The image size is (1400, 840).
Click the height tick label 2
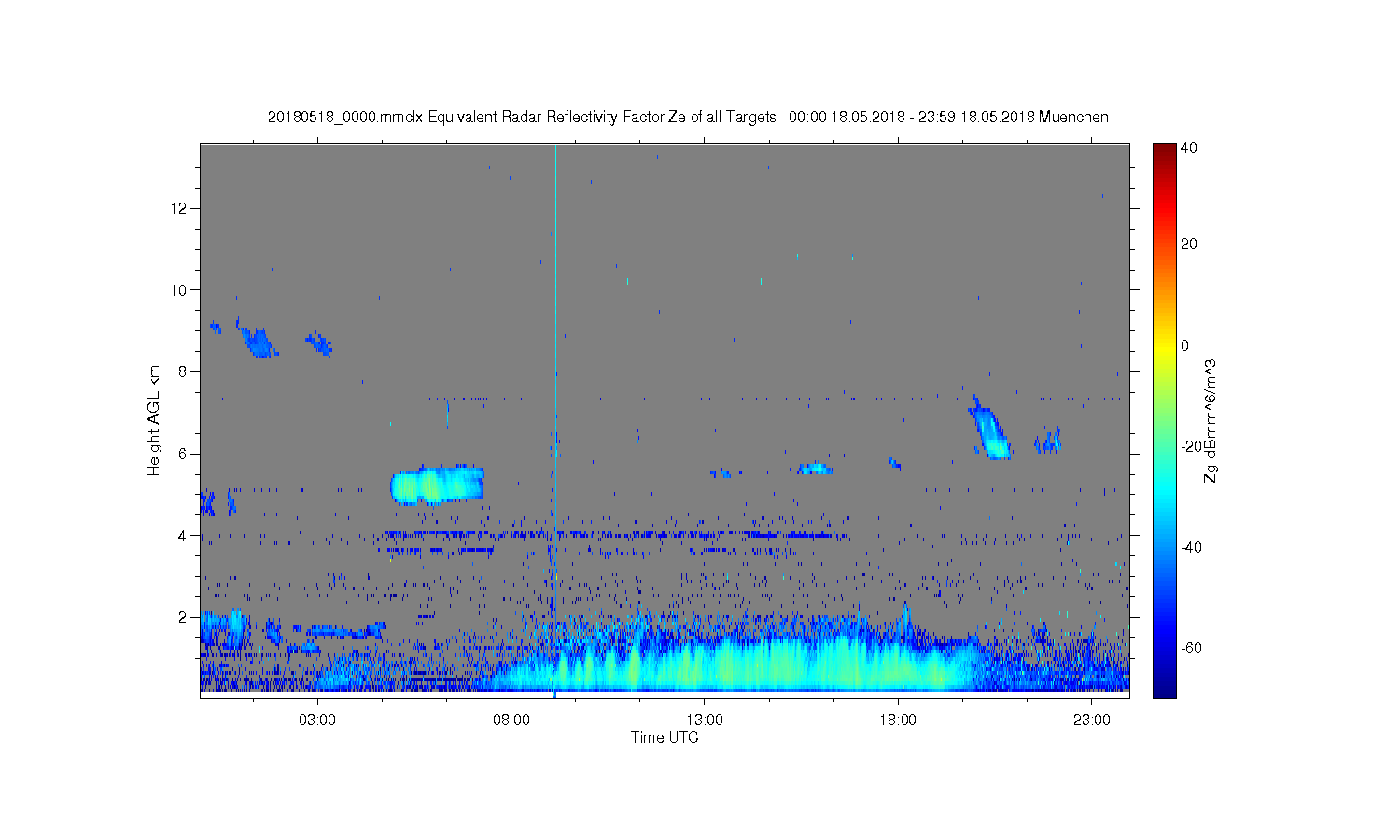point(183,617)
